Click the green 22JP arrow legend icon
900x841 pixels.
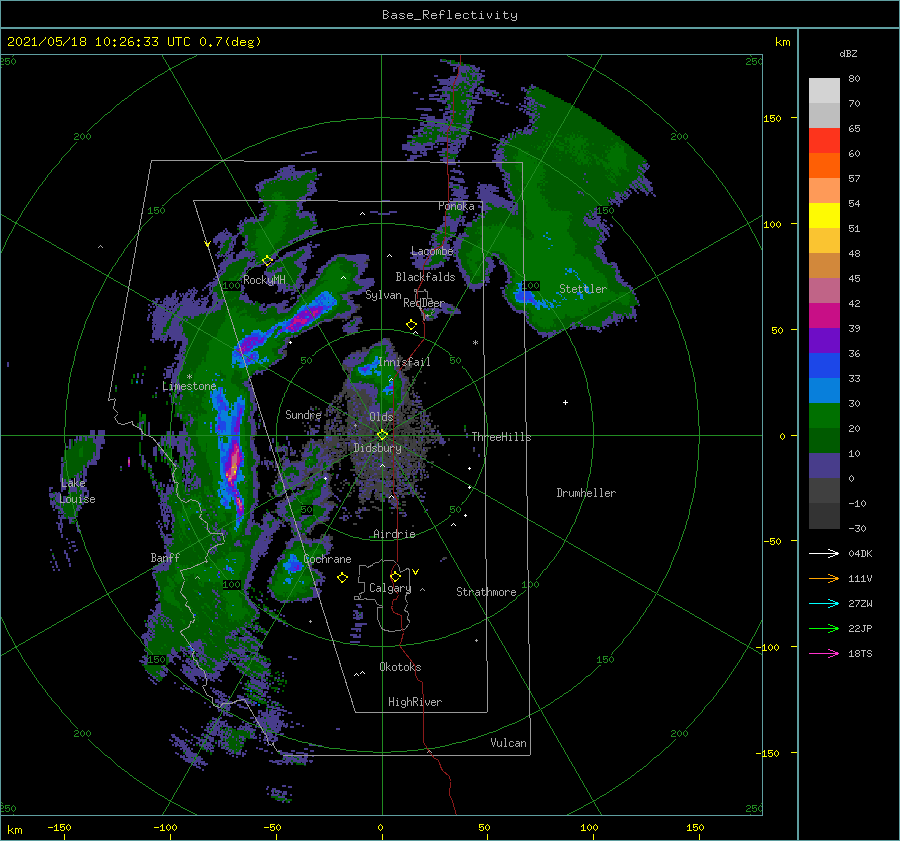pos(824,629)
